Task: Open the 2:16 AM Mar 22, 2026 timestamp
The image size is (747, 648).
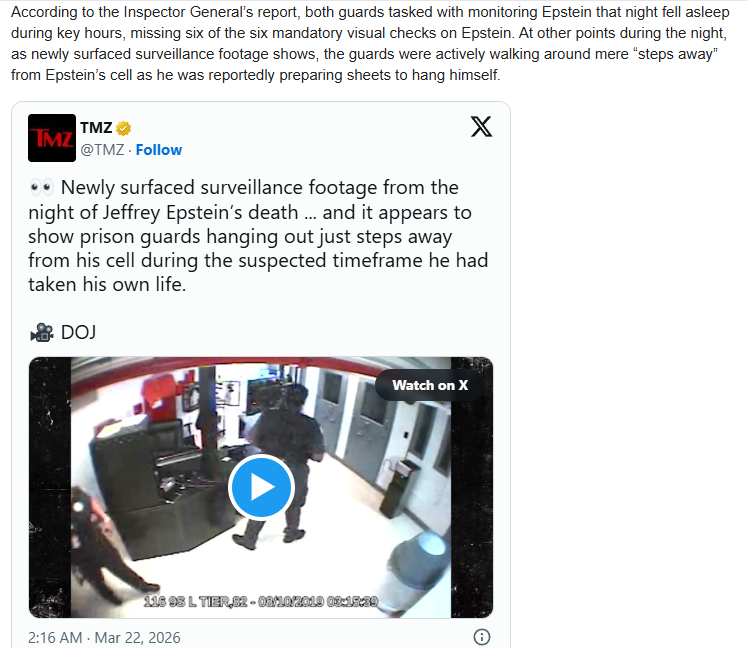Action: (x=104, y=638)
